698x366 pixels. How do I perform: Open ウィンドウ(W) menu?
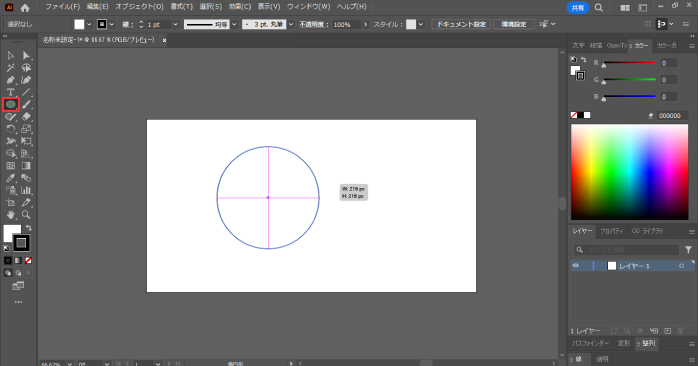(308, 7)
